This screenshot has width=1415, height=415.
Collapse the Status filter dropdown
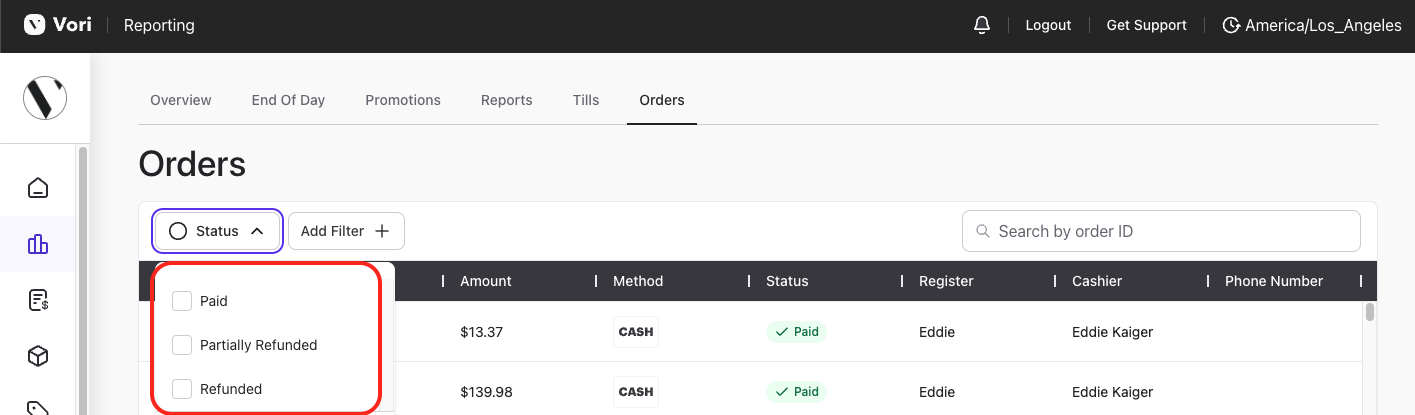pos(217,231)
